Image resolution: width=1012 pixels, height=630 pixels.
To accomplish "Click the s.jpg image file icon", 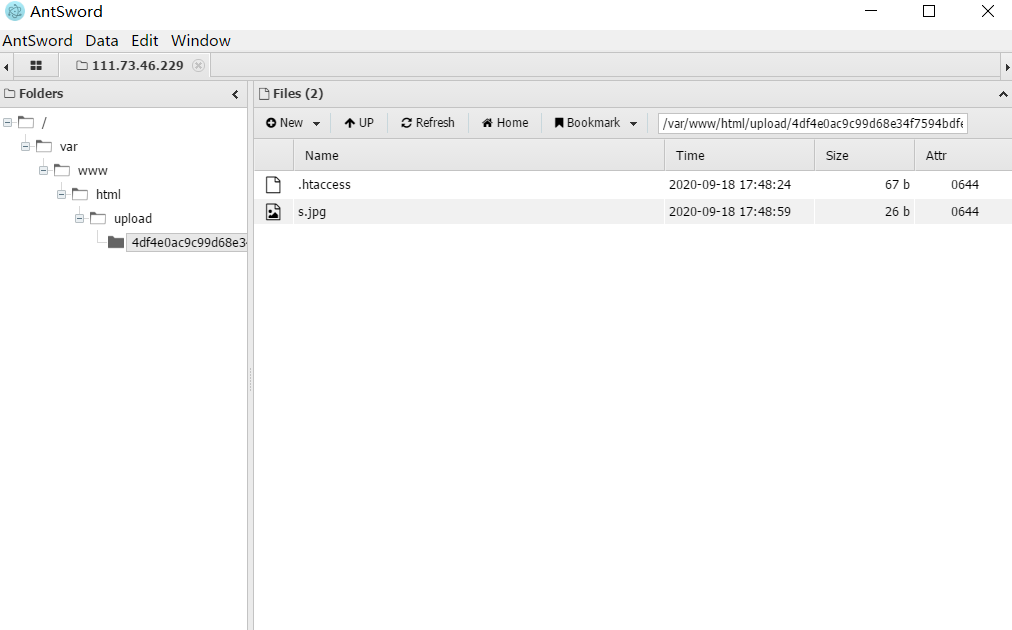I will tap(274, 212).
